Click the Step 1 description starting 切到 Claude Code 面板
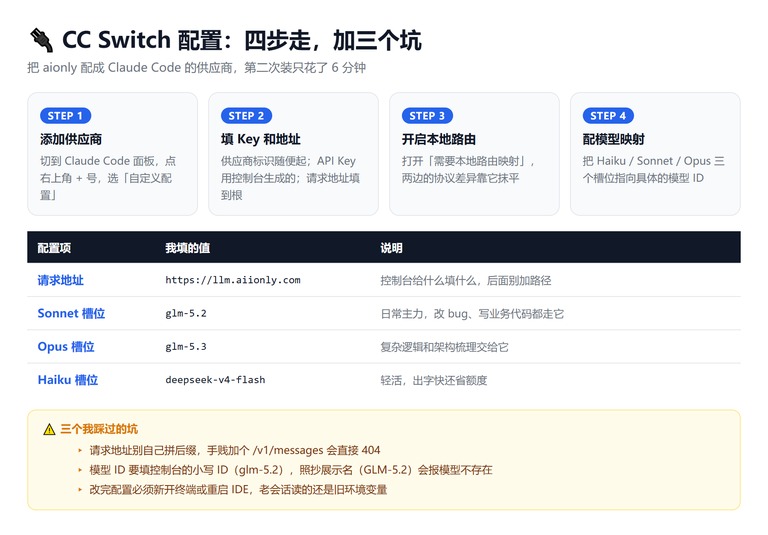The width and height of the screenshot is (768, 535). point(108,178)
